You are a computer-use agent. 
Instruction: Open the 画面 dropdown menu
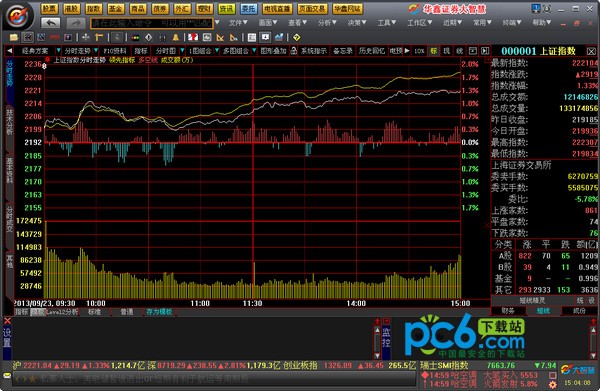pyautogui.click(x=268, y=23)
